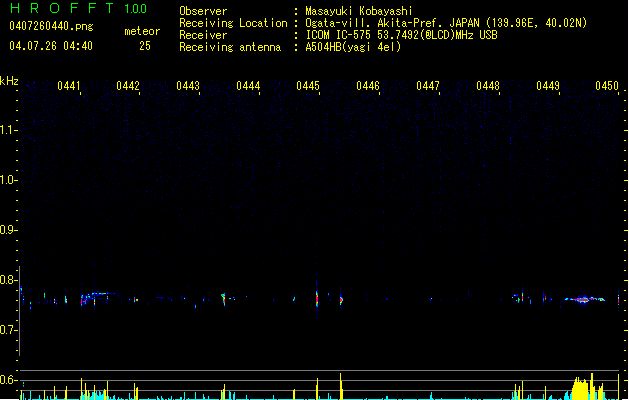Image resolution: width=629 pixels, height=400 pixels.
Task: Select the location text Ogata-vill. Akita-Pref. JAPAN
Action: [x=394, y=23]
